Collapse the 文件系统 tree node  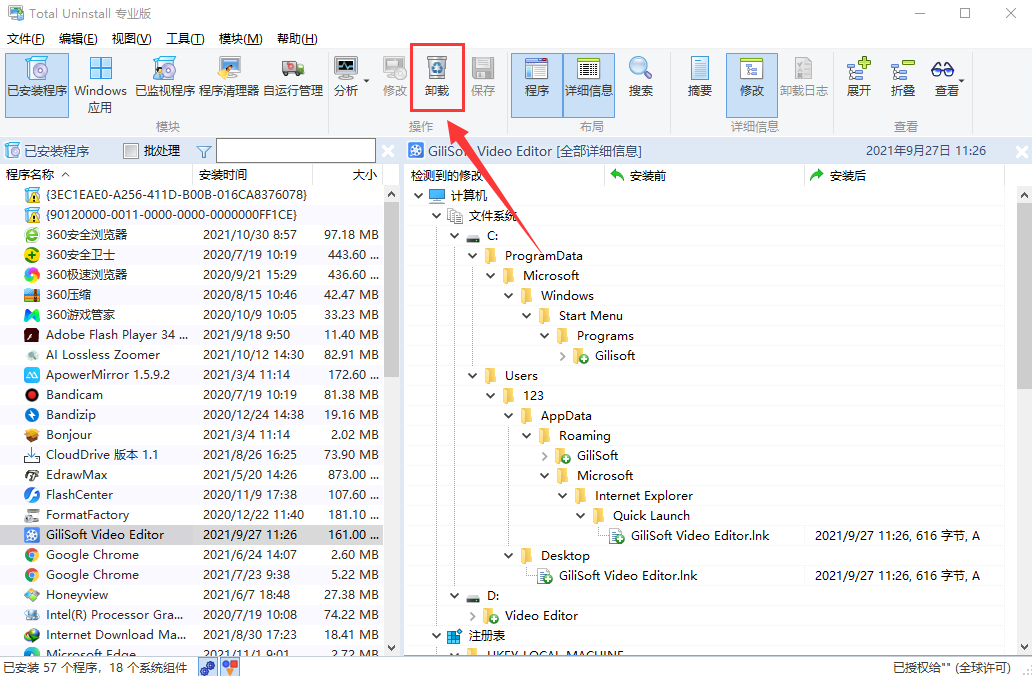[x=436, y=216]
